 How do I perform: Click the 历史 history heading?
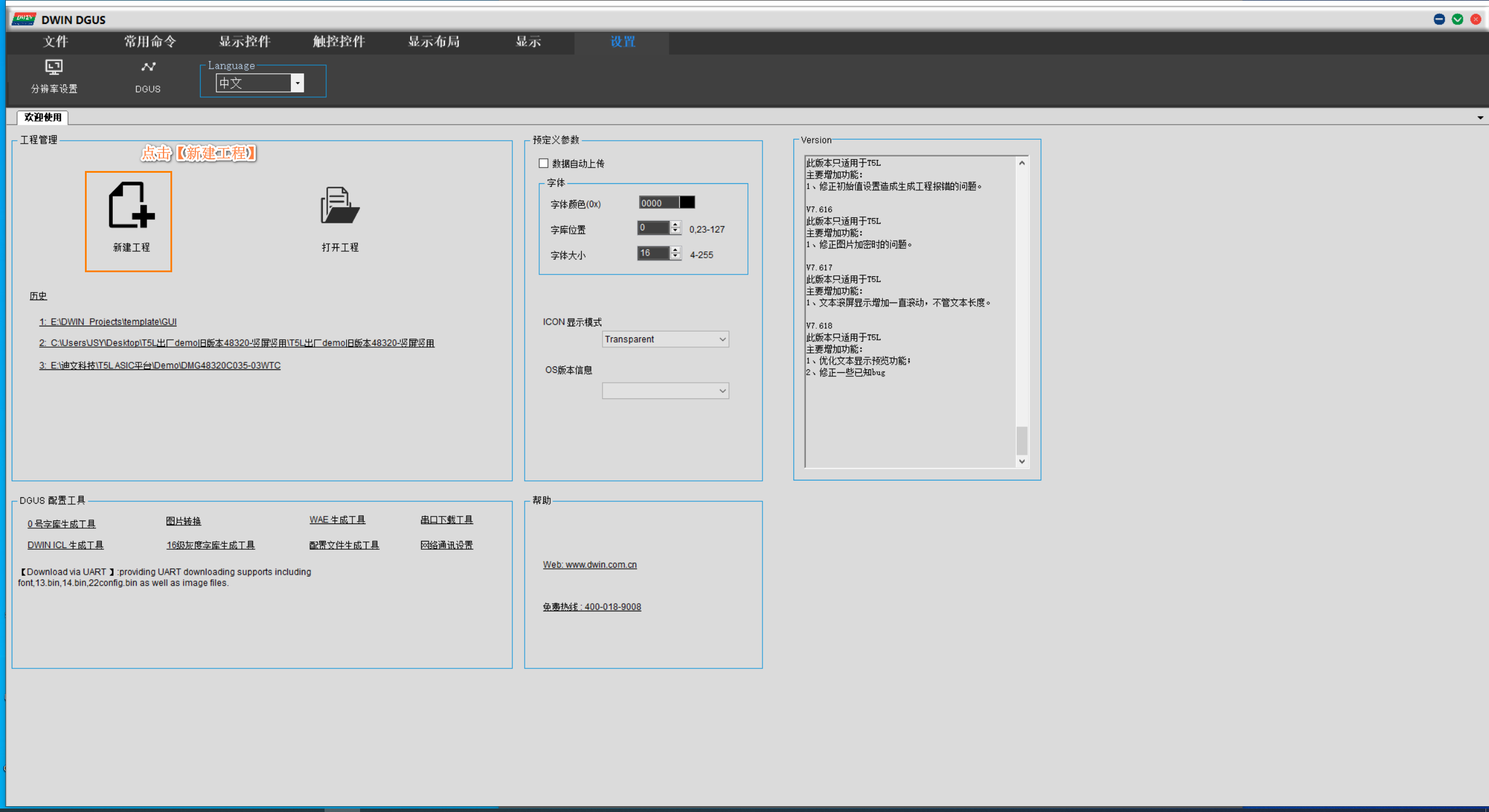38,296
